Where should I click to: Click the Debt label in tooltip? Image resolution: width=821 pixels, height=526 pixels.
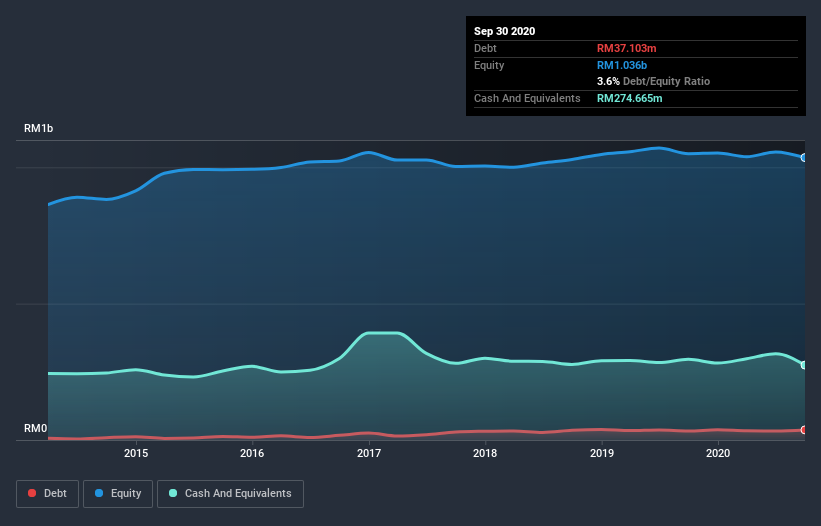click(x=485, y=48)
